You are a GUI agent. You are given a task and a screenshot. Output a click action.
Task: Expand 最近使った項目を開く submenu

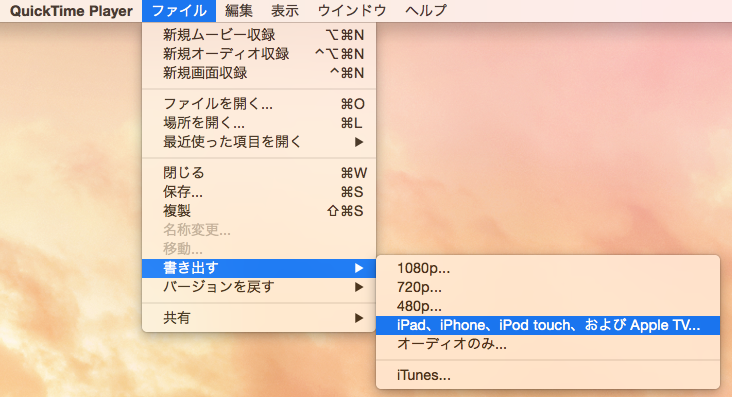click(x=259, y=142)
